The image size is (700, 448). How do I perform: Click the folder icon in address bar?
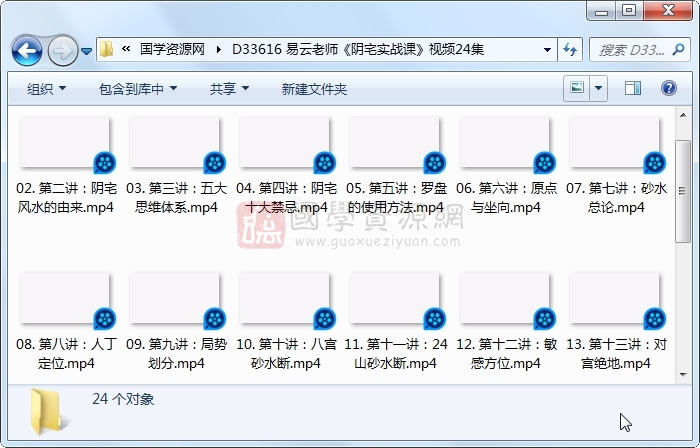pyautogui.click(x=106, y=49)
